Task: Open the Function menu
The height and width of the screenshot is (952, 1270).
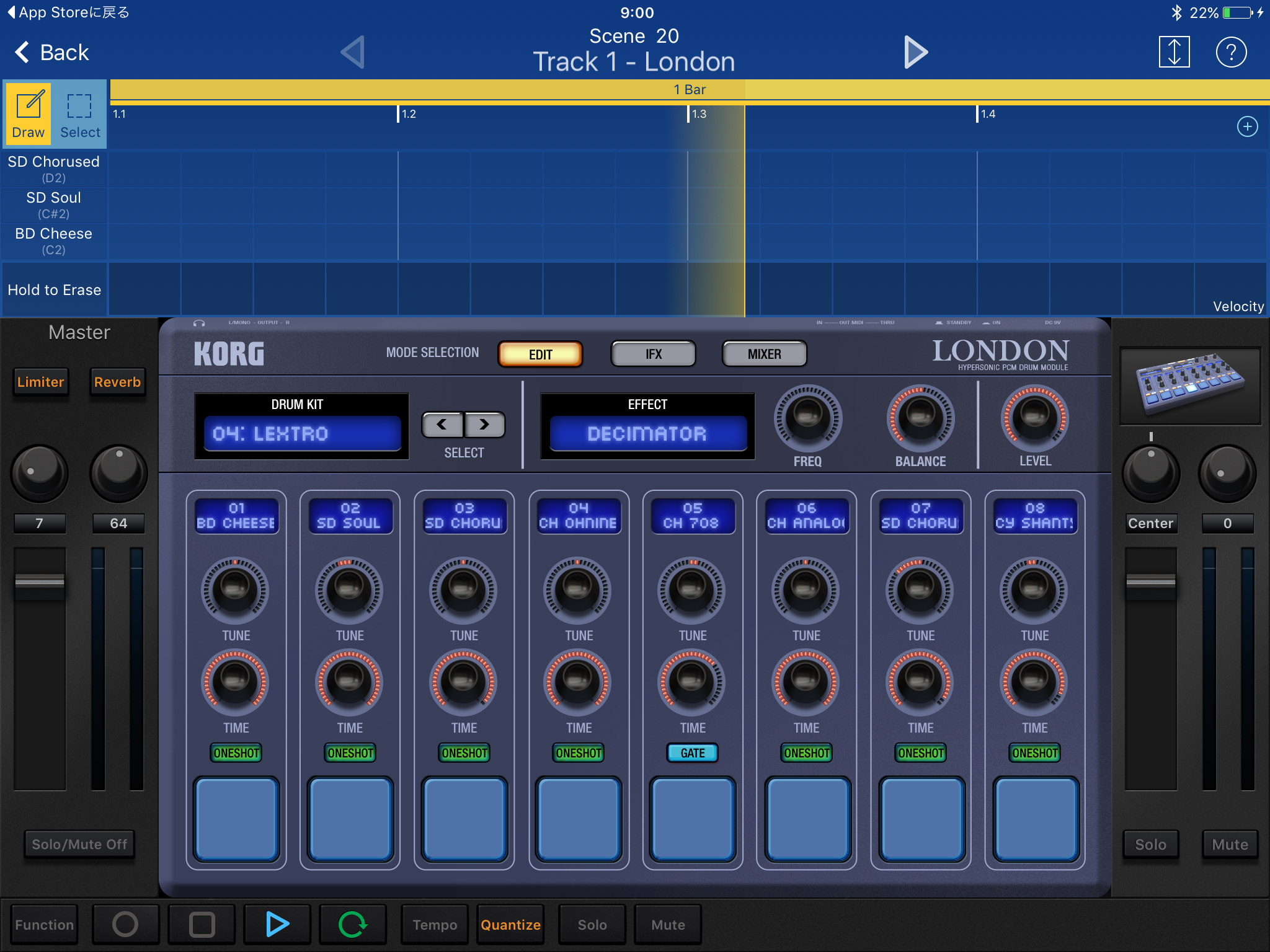Action: coord(44,924)
